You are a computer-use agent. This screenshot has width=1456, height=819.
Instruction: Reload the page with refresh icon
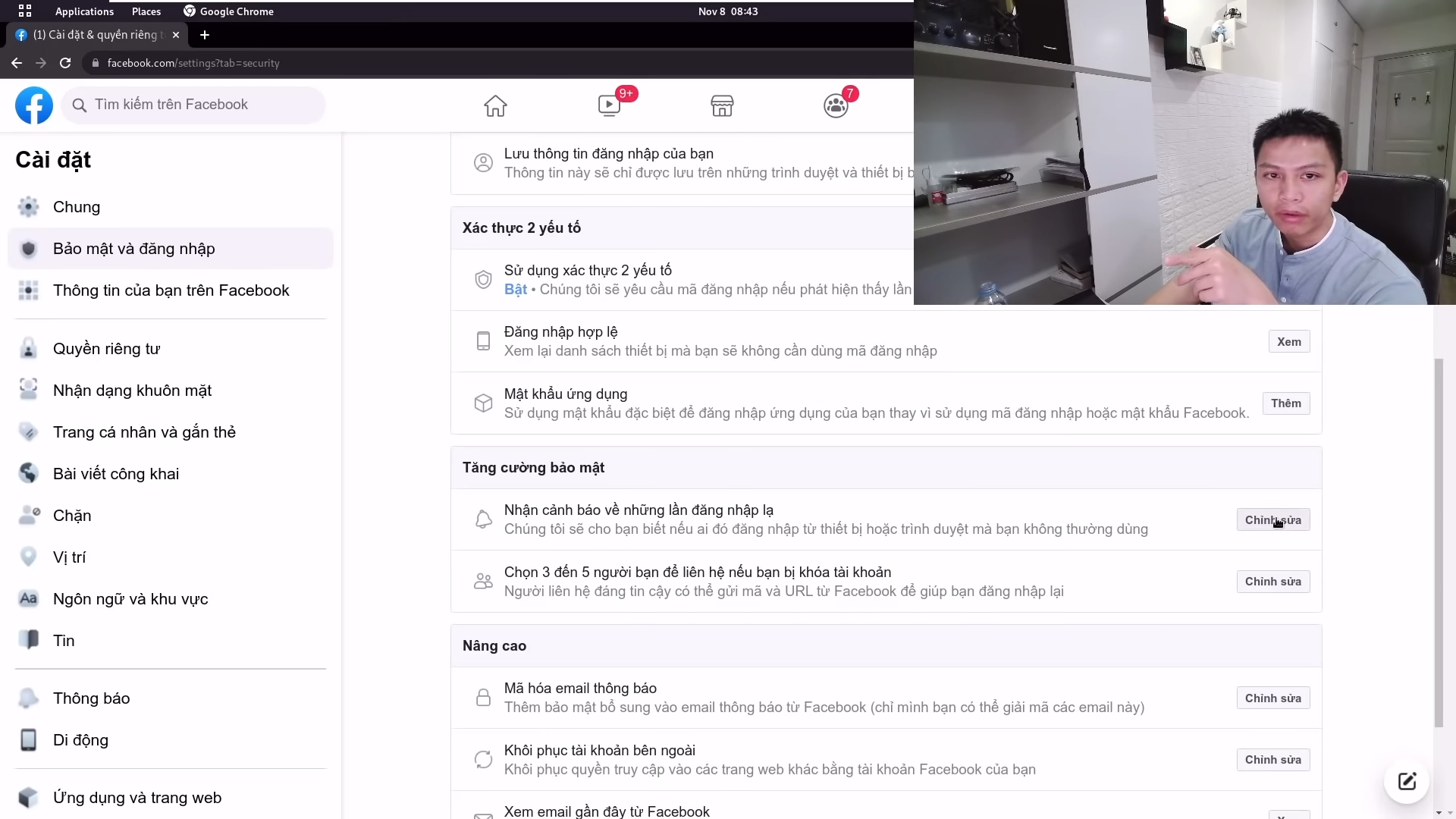tap(65, 63)
